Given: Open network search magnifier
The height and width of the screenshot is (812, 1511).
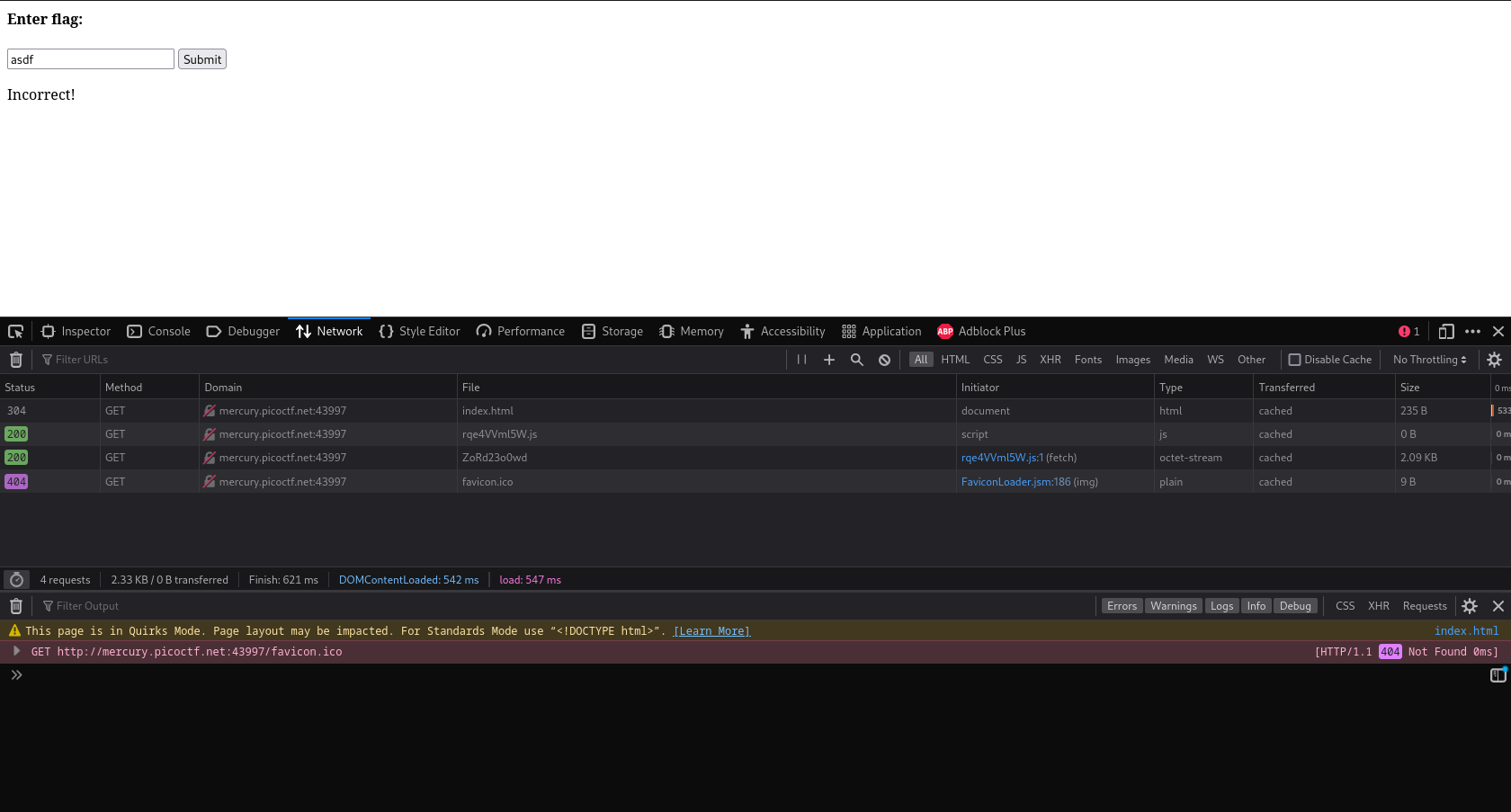Looking at the screenshot, I should click(857, 360).
